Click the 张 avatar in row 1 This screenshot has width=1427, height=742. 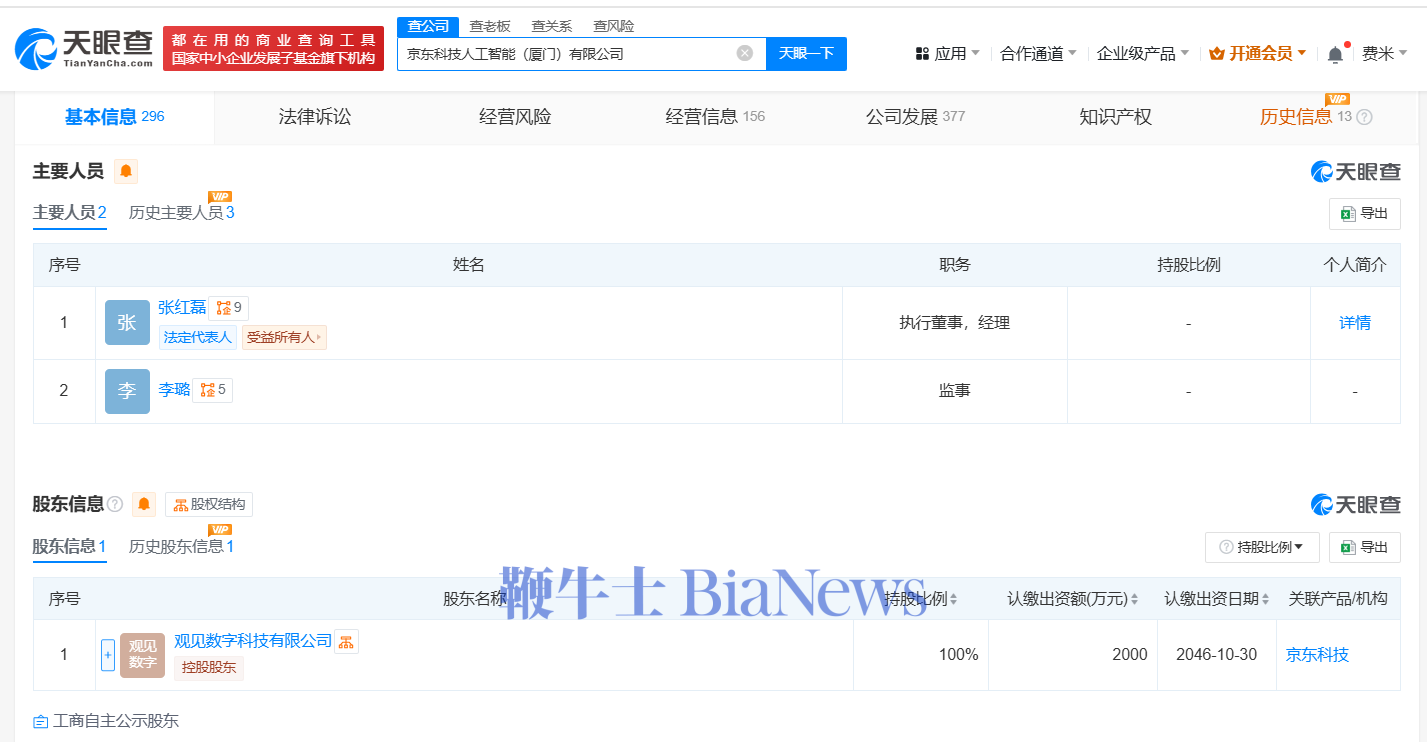pos(127,322)
